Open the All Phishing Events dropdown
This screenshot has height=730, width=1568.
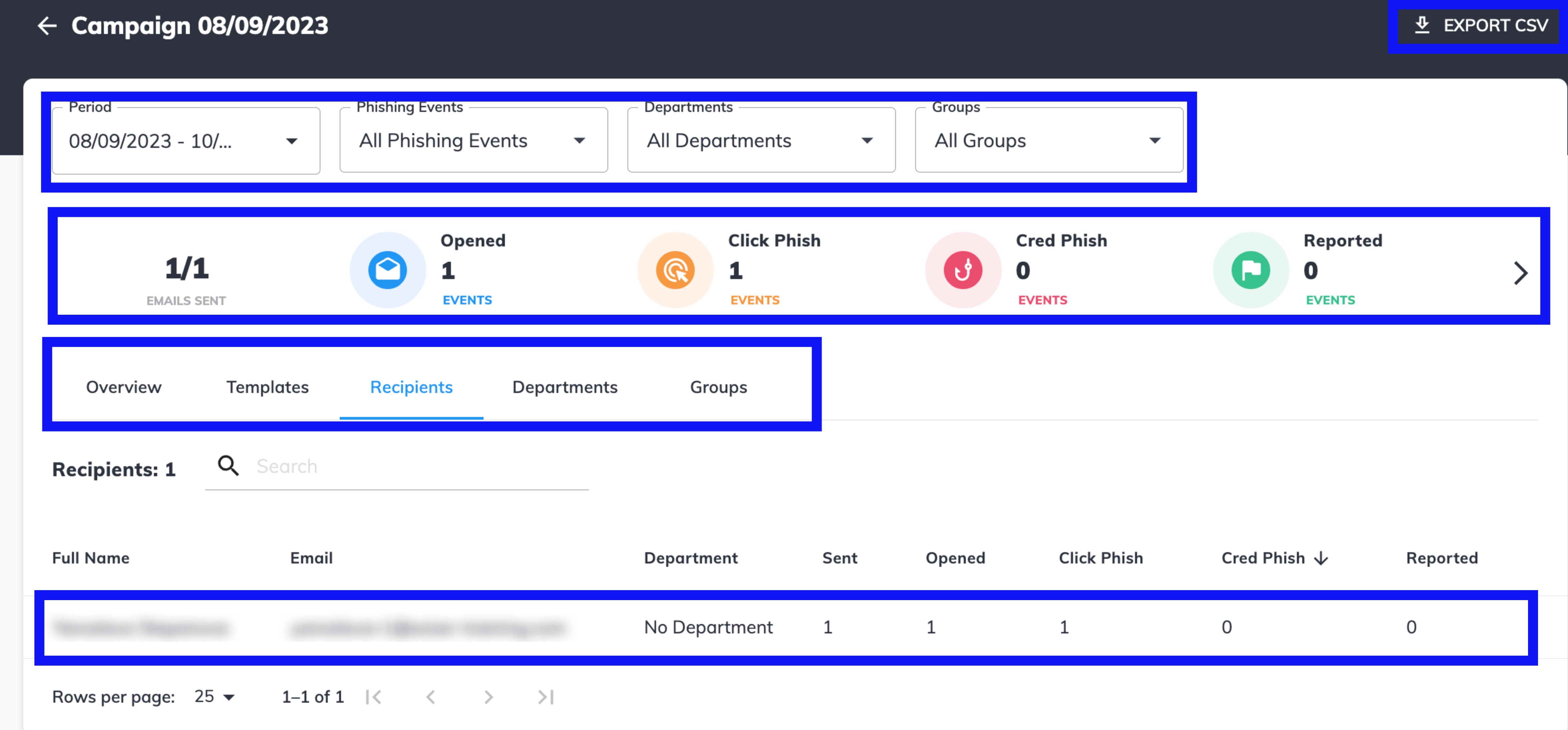(580, 141)
